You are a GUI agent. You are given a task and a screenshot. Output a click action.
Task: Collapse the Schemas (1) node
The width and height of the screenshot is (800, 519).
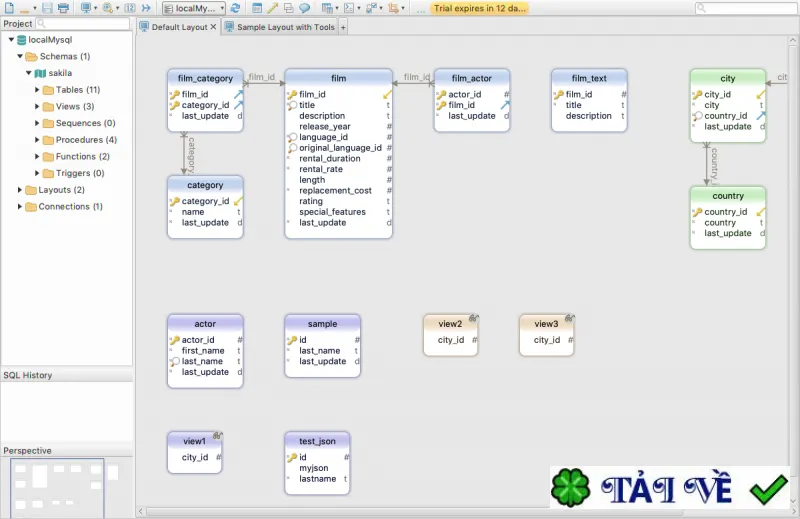tap(20, 56)
